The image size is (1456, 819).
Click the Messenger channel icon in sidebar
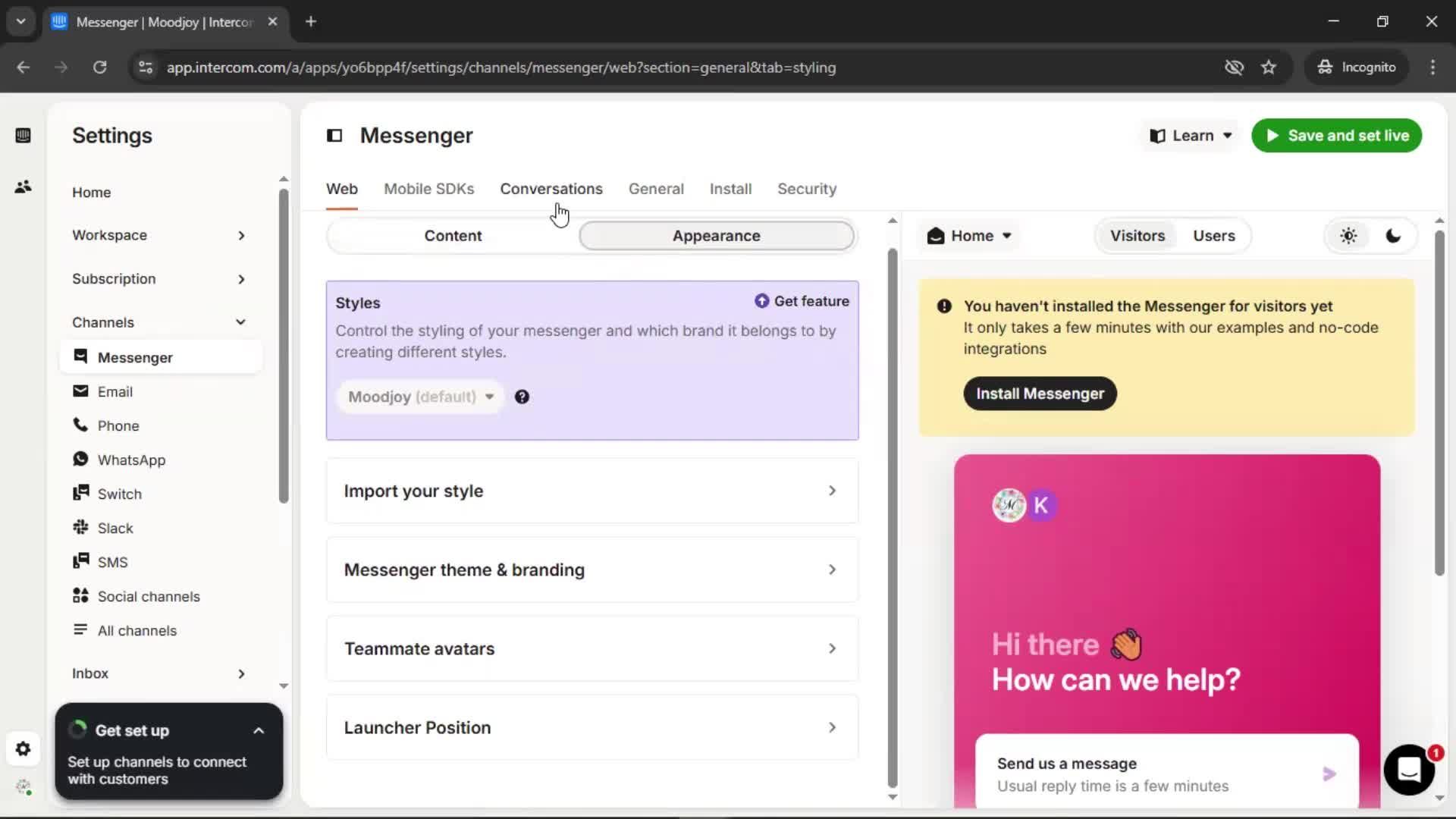[80, 356]
